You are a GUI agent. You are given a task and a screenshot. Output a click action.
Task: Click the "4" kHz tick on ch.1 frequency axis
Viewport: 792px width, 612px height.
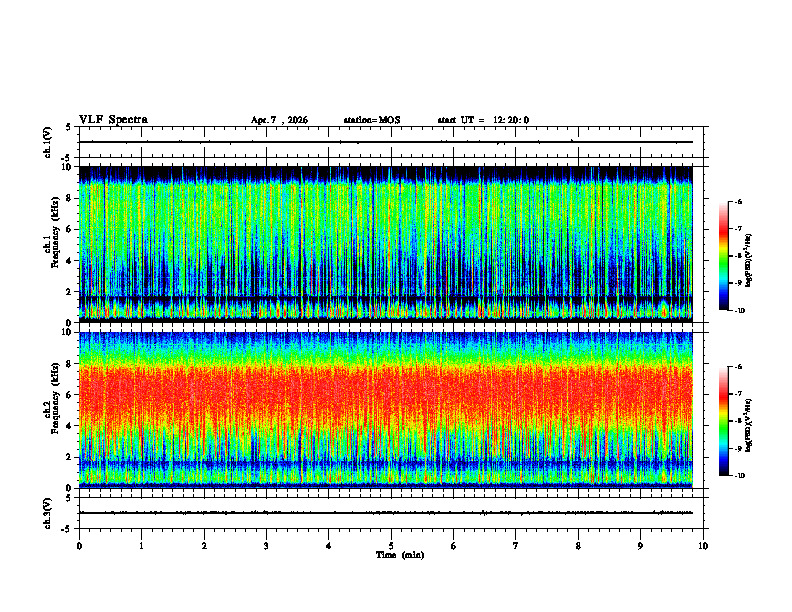(x=70, y=261)
